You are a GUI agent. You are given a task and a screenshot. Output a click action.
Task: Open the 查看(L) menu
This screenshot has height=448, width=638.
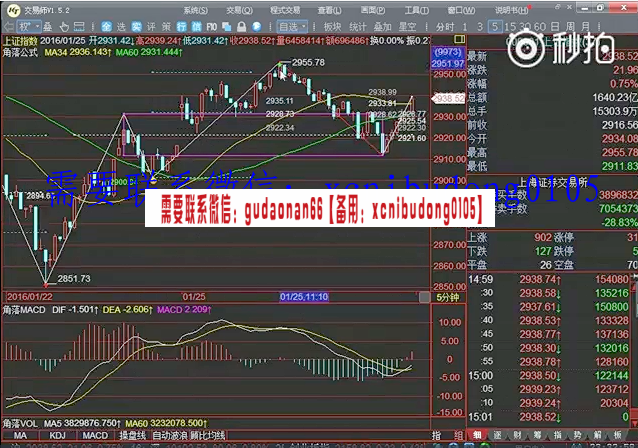[329, 10]
